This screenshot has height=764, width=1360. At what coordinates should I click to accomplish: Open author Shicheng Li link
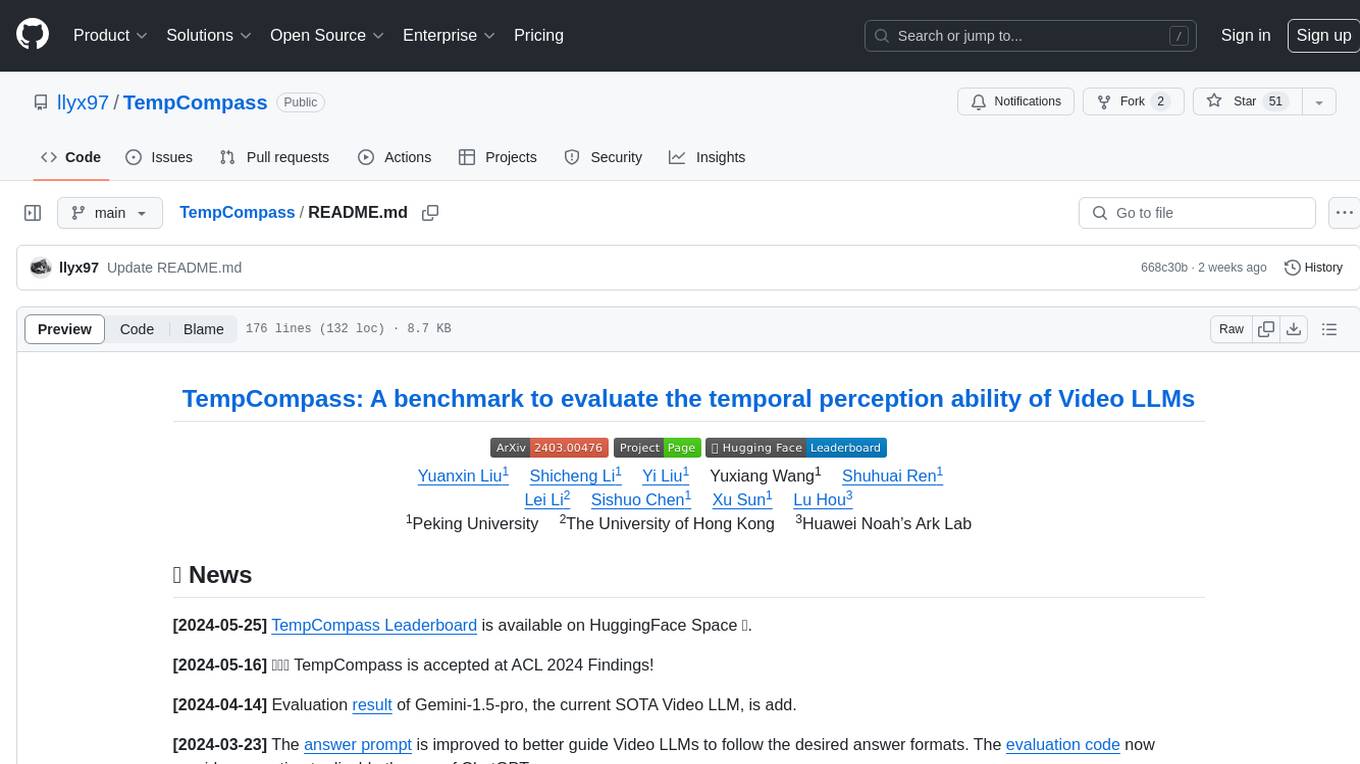point(575,475)
